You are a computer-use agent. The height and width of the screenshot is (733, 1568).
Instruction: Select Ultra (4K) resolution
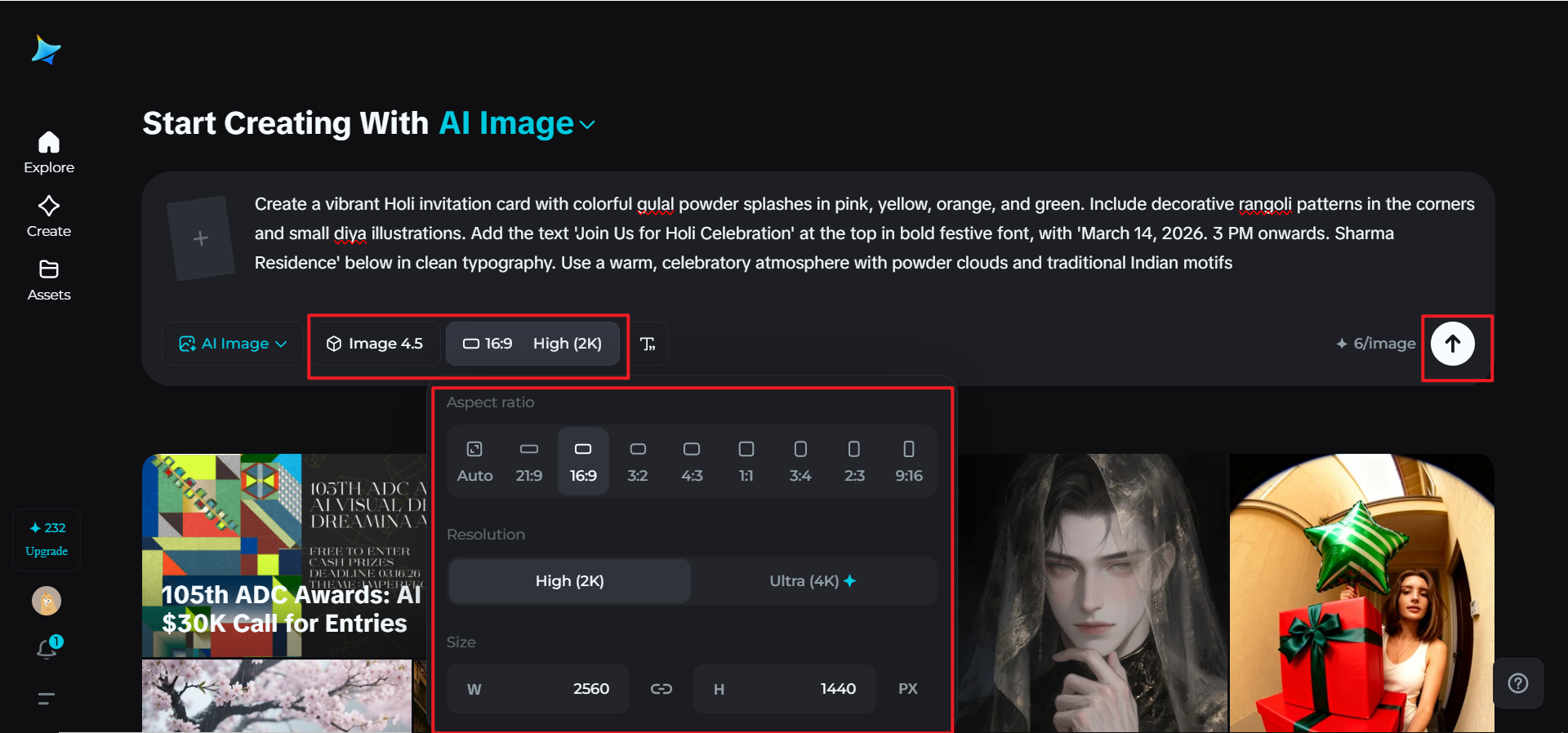tap(812, 581)
